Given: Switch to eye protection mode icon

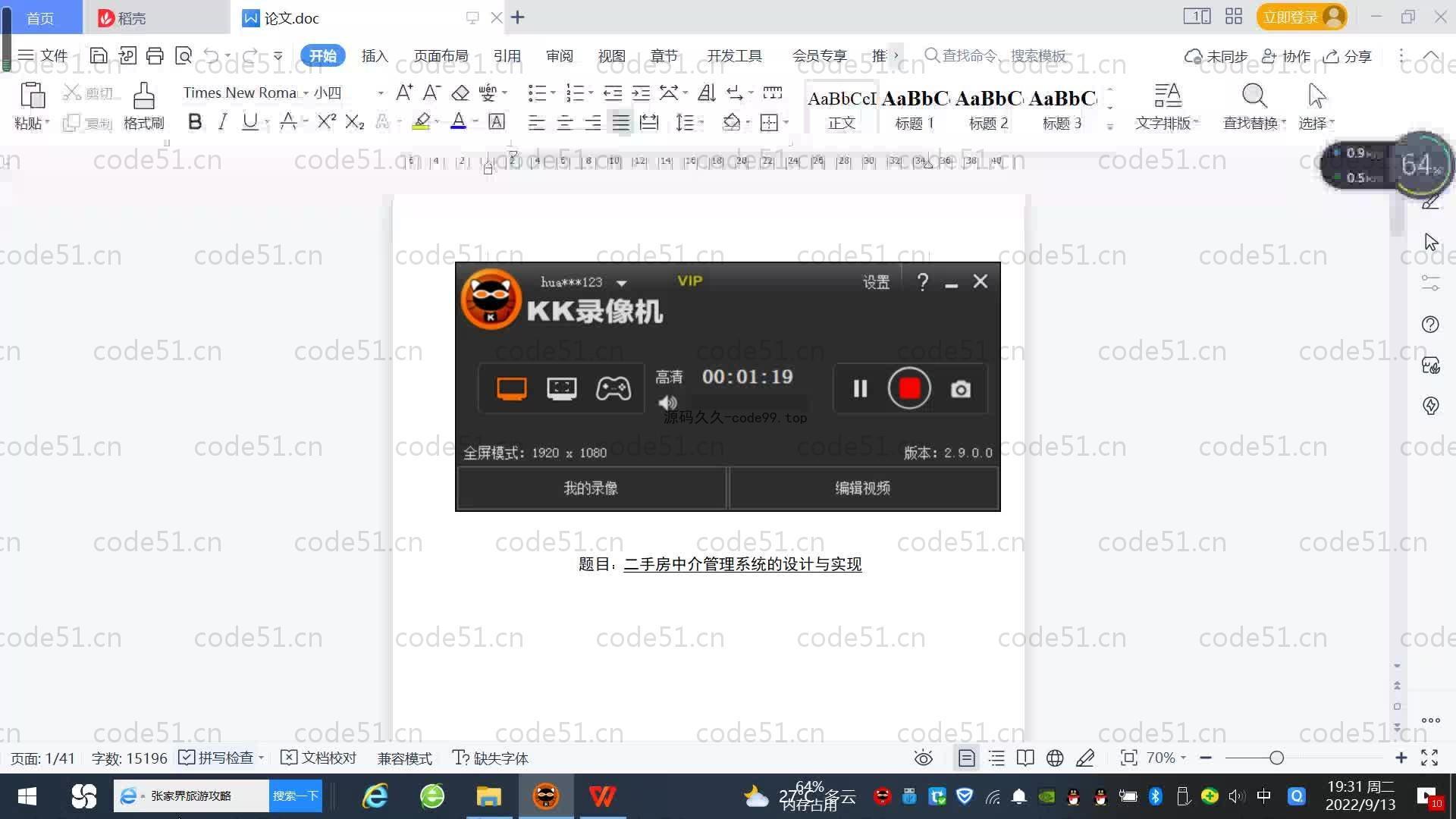Looking at the screenshot, I should pos(923,758).
